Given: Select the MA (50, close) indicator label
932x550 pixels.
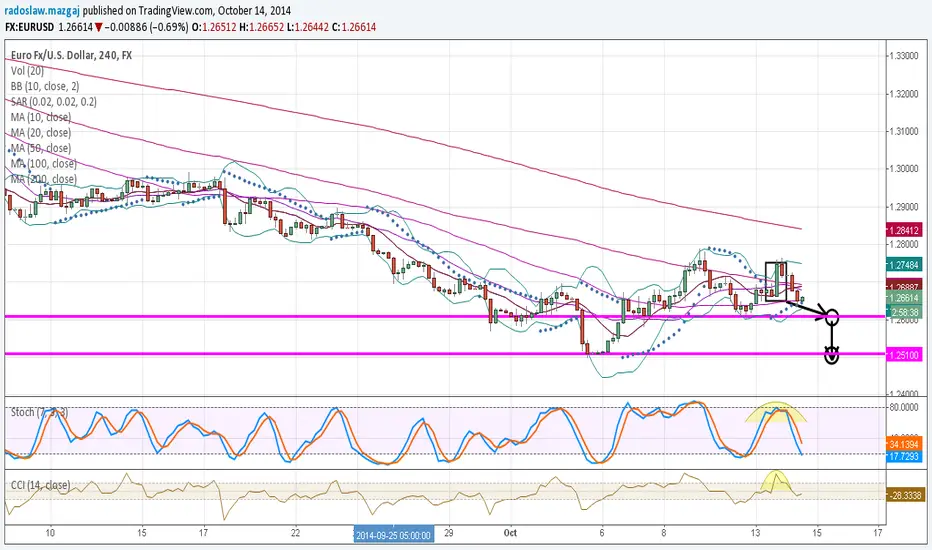Looking at the screenshot, I should pos(41,148).
